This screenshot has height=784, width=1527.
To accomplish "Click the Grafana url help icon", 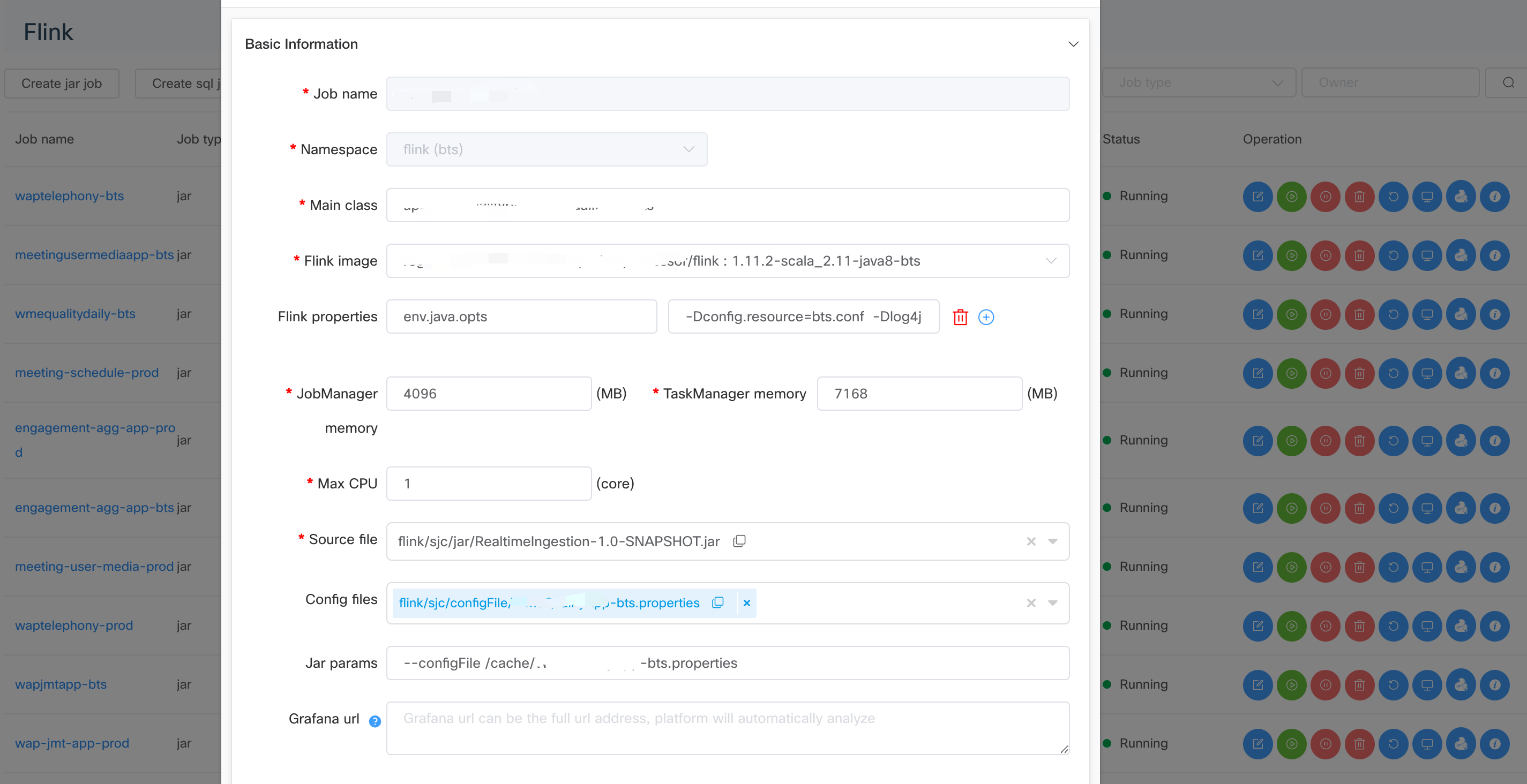I will [374, 721].
